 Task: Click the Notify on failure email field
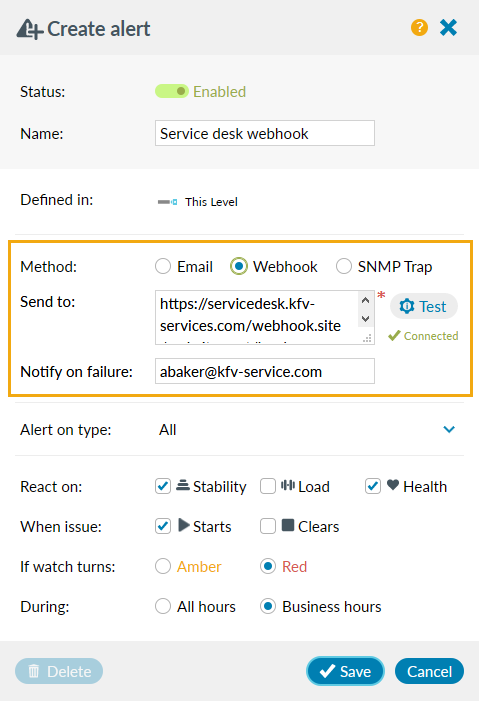click(265, 371)
